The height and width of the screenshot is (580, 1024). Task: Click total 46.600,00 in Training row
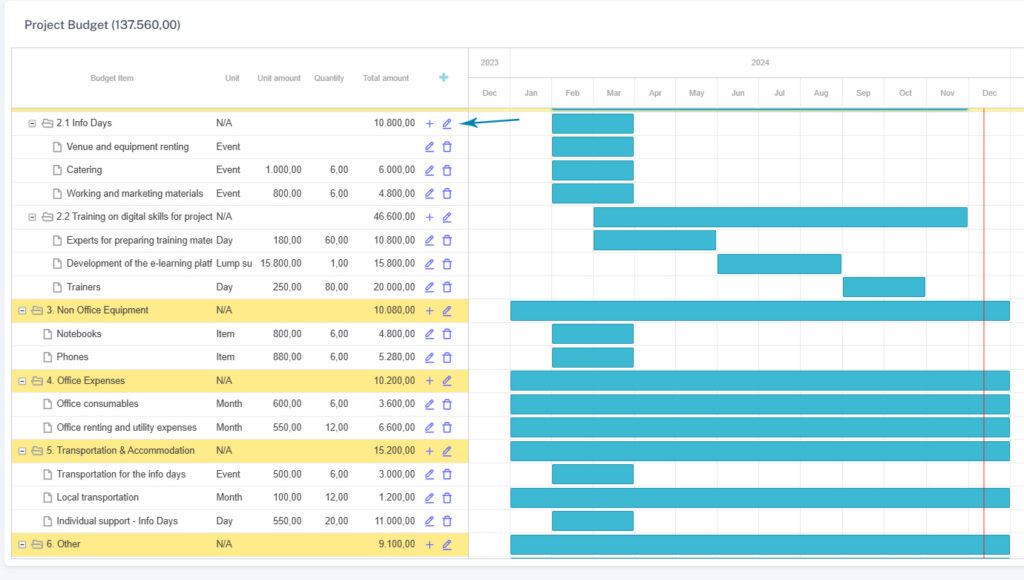pos(394,216)
